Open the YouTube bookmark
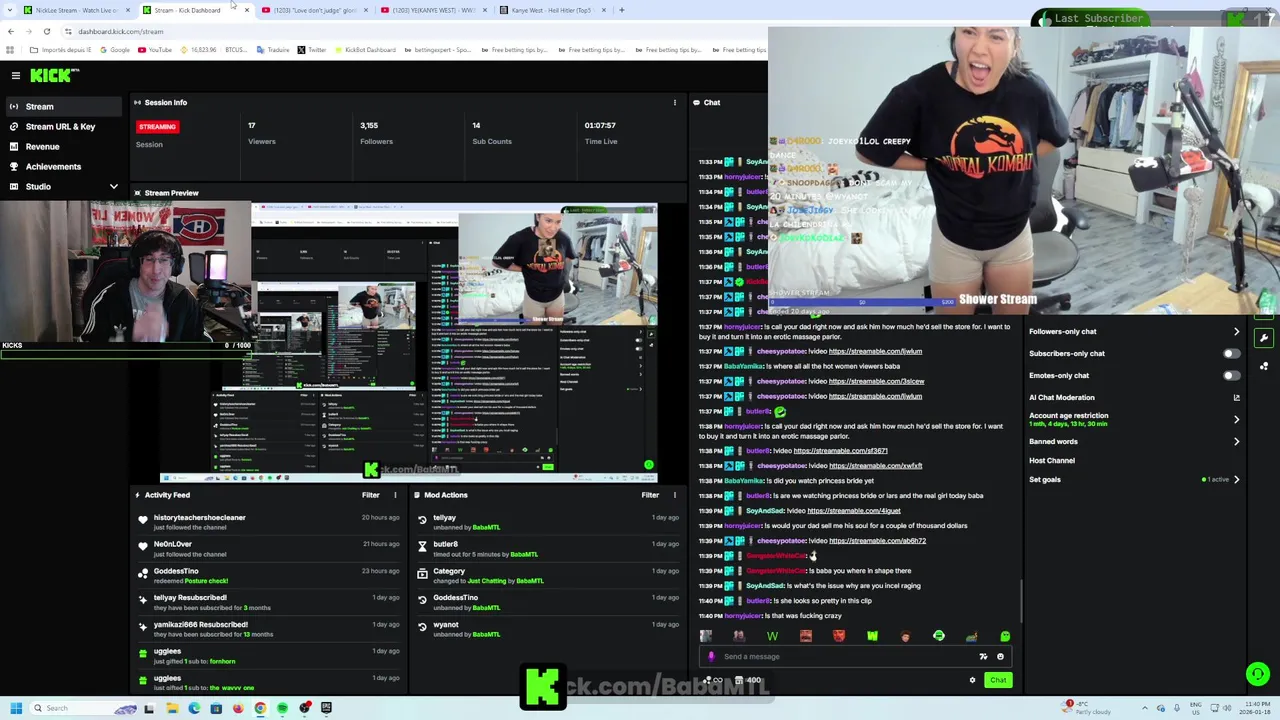The width and height of the screenshot is (1280, 720). [x=155, y=49]
